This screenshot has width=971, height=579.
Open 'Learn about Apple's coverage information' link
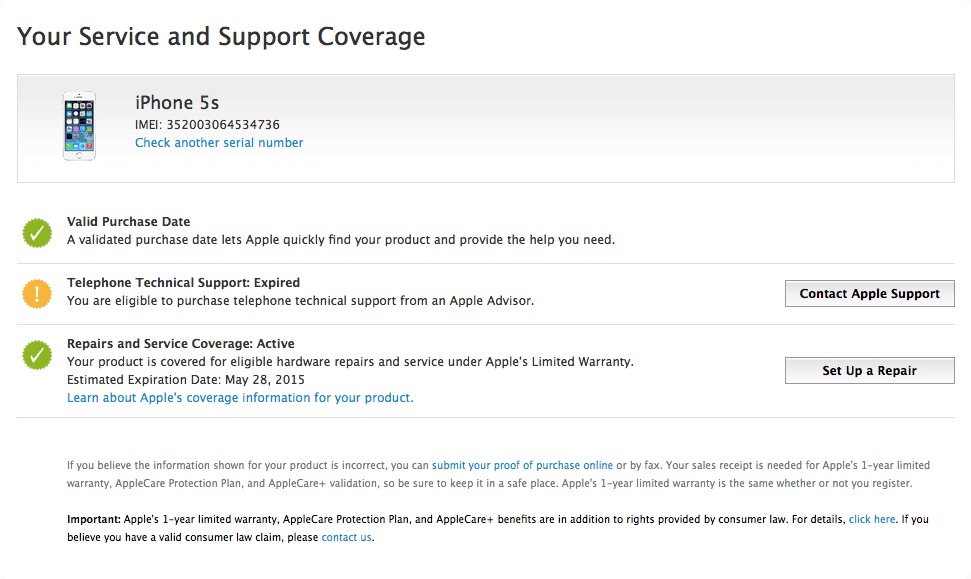coord(240,398)
